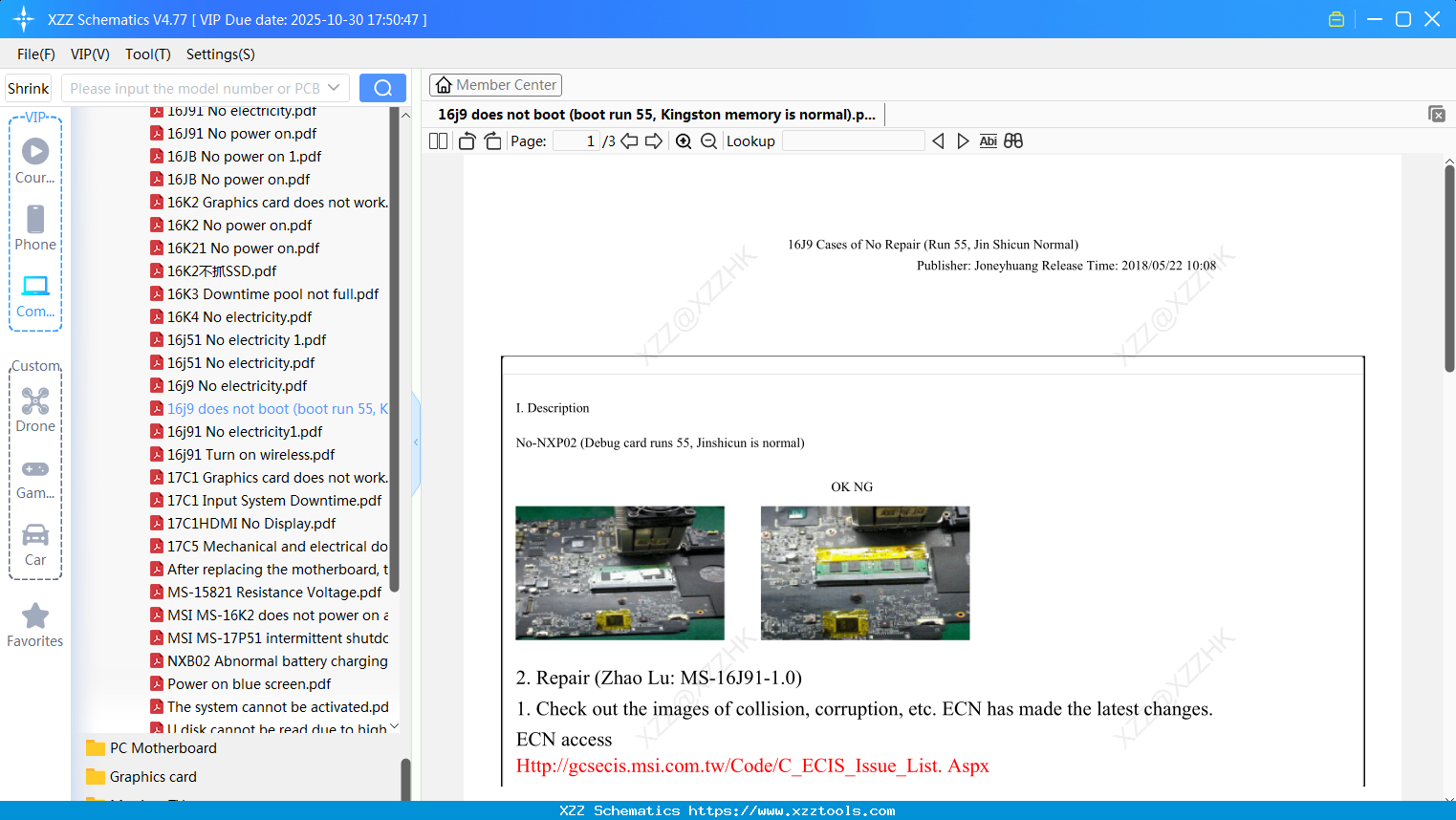This screenshot has width=1456, height=820.
Task: Find next lookup match
Action: point(963,141)
